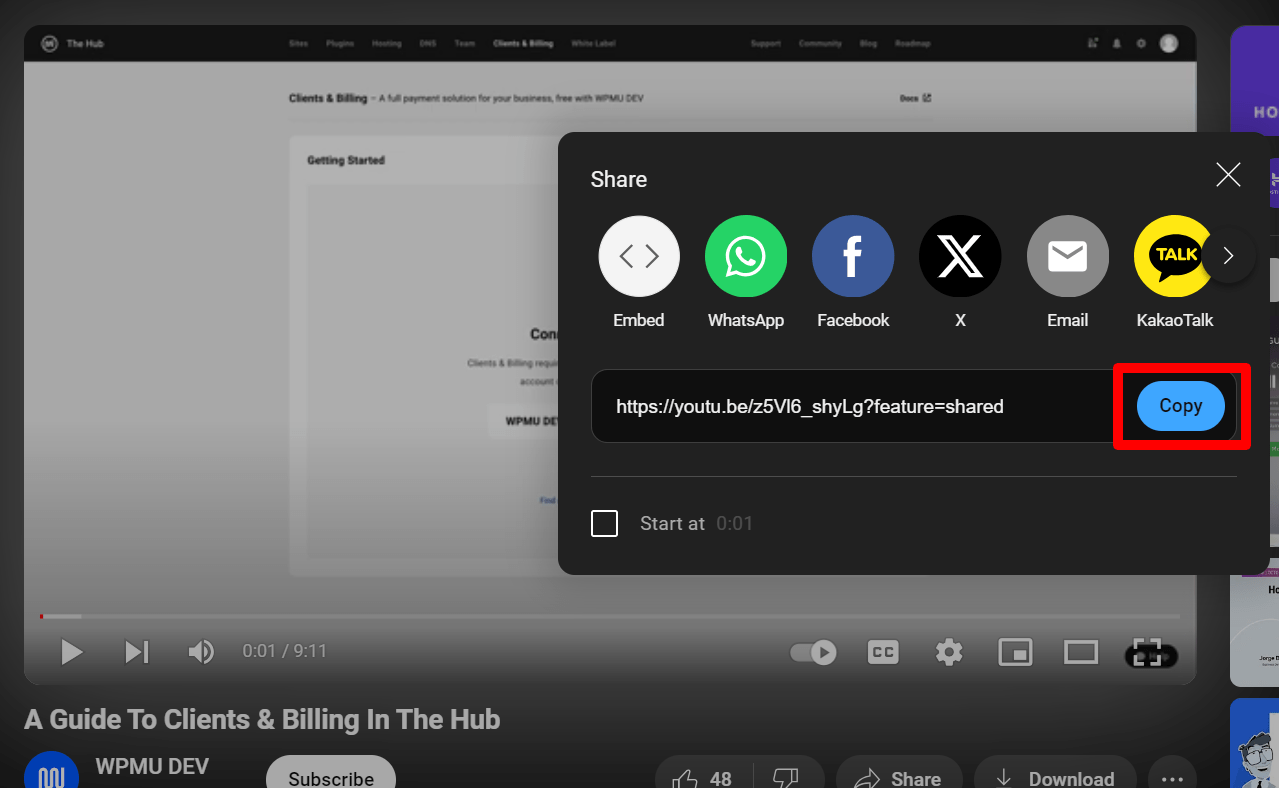Viewport: 1279px width, 788px height.
Task: Open the Embed sharing option
Action: 638,256
